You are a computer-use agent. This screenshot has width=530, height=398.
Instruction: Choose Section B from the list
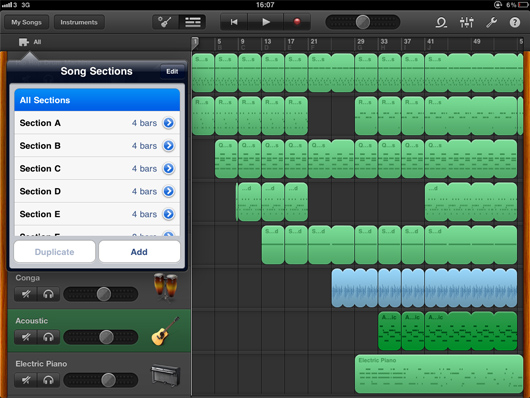pos(97,145)
